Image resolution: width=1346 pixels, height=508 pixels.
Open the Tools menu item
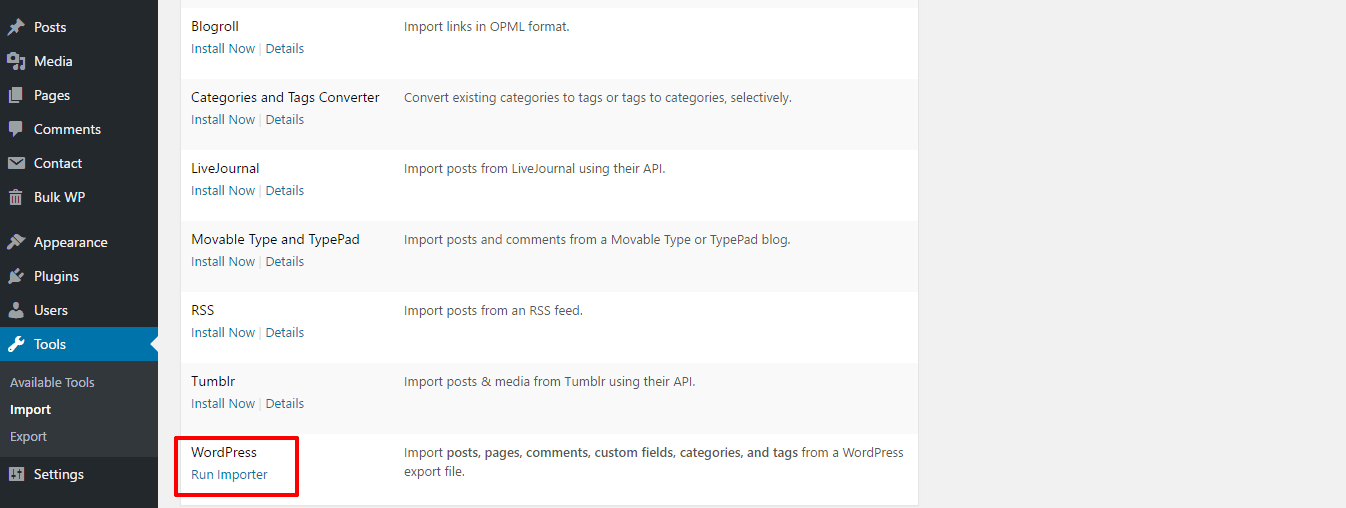point(50,344)
